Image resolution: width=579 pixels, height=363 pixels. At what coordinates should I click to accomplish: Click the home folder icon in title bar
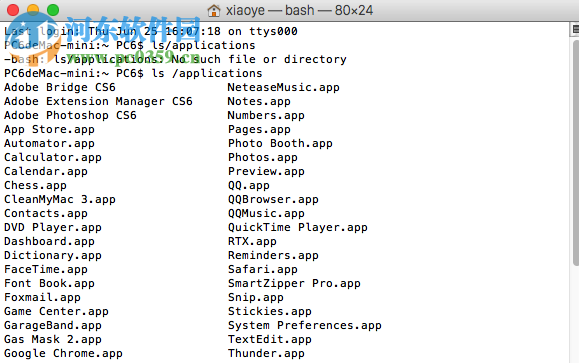pyautogui.click(x=214, y=10)
